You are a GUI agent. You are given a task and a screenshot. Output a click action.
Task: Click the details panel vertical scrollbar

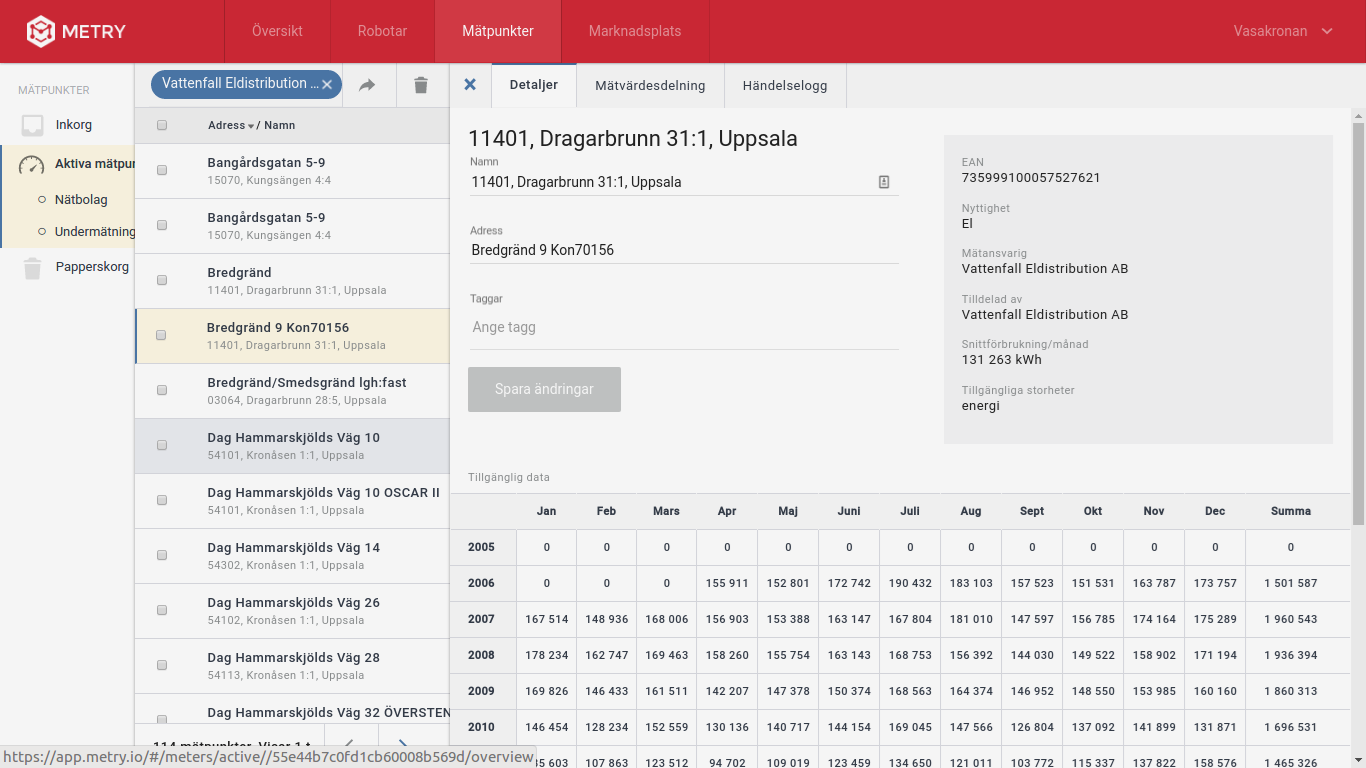1358,323
